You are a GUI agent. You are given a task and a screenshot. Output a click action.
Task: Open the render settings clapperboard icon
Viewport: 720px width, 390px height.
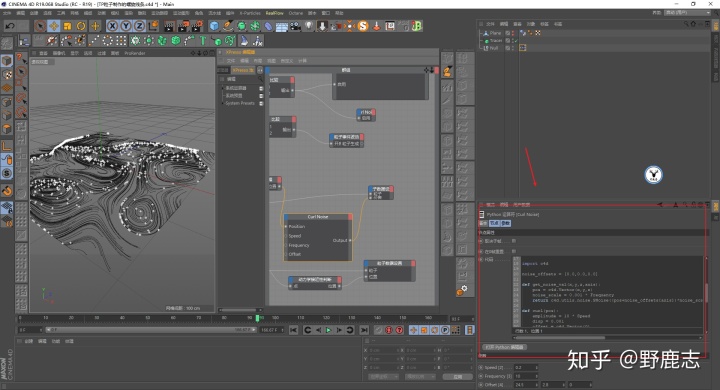point(197,26)
